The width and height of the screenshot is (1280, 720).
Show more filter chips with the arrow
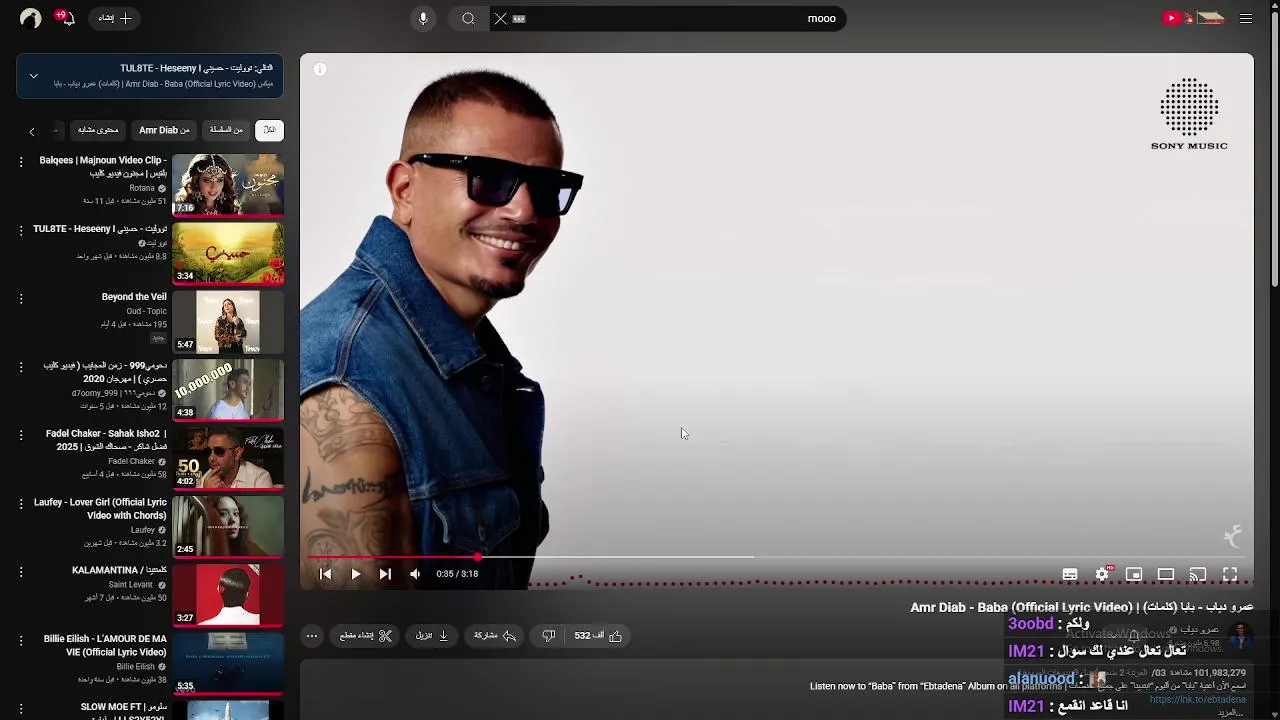tap(31, 131)
